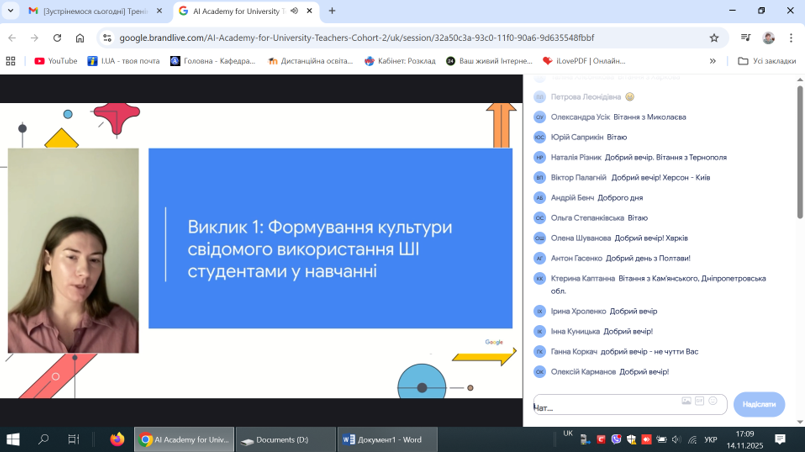Viewport: 805px width, 452px height.
Task: Switch to the Gmail Зустрінемося сьогодні tab
Action: (x=88, y=11)
